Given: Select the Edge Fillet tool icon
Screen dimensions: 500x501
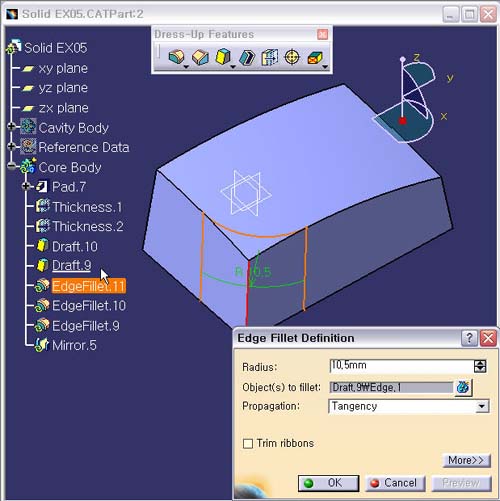Looking at the screenshot, I should click(x=177, y=57).
